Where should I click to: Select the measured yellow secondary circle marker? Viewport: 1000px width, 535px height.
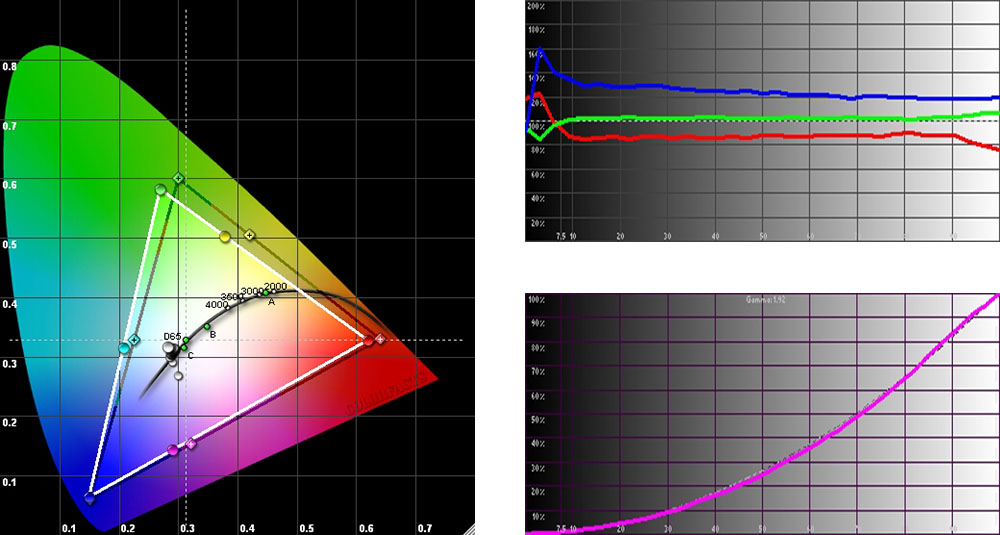coord(225,237)
